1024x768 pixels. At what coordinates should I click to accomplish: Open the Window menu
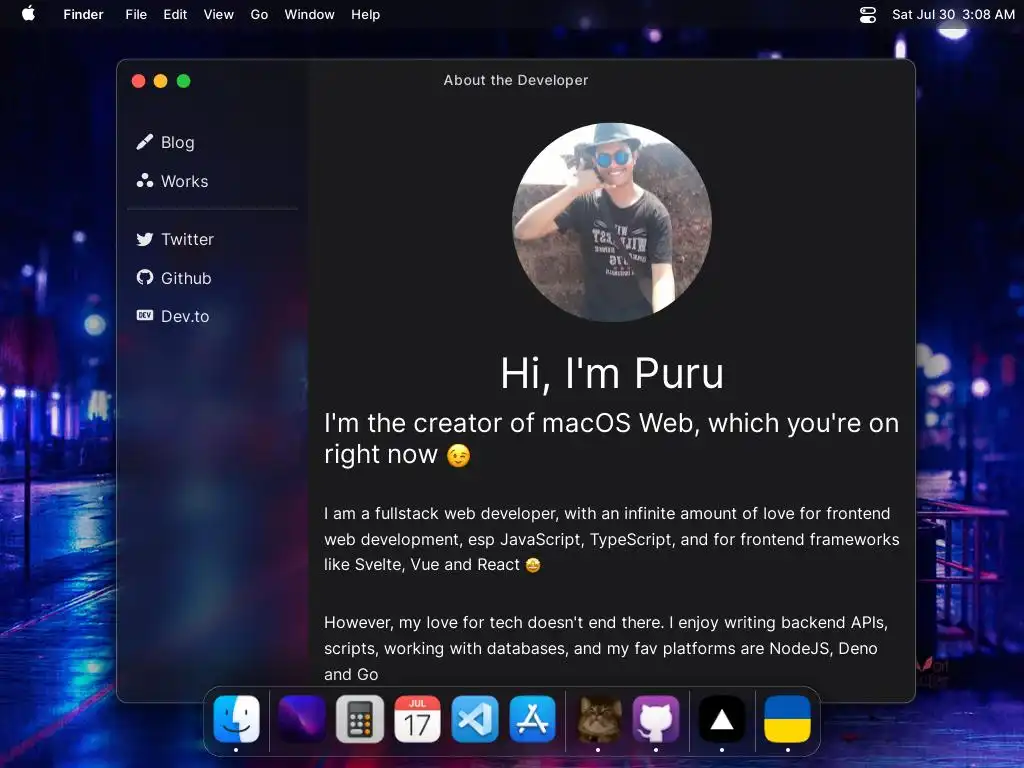coord(309,14)
